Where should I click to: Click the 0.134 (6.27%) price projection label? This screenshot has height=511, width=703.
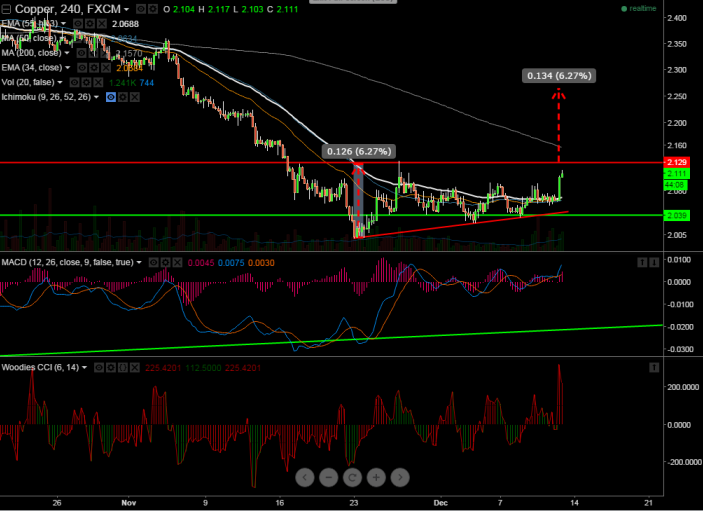[x=558, y=75]
